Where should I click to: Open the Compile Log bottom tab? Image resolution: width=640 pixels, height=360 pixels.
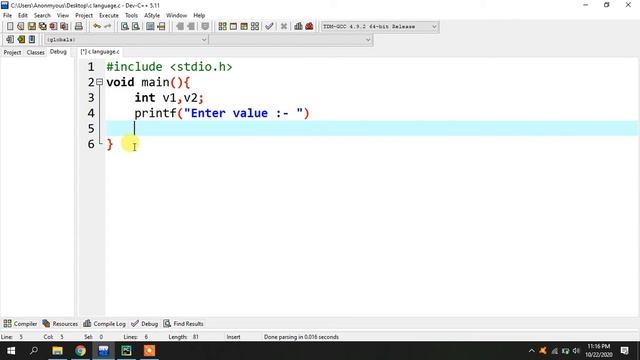(x=104, y=324)
